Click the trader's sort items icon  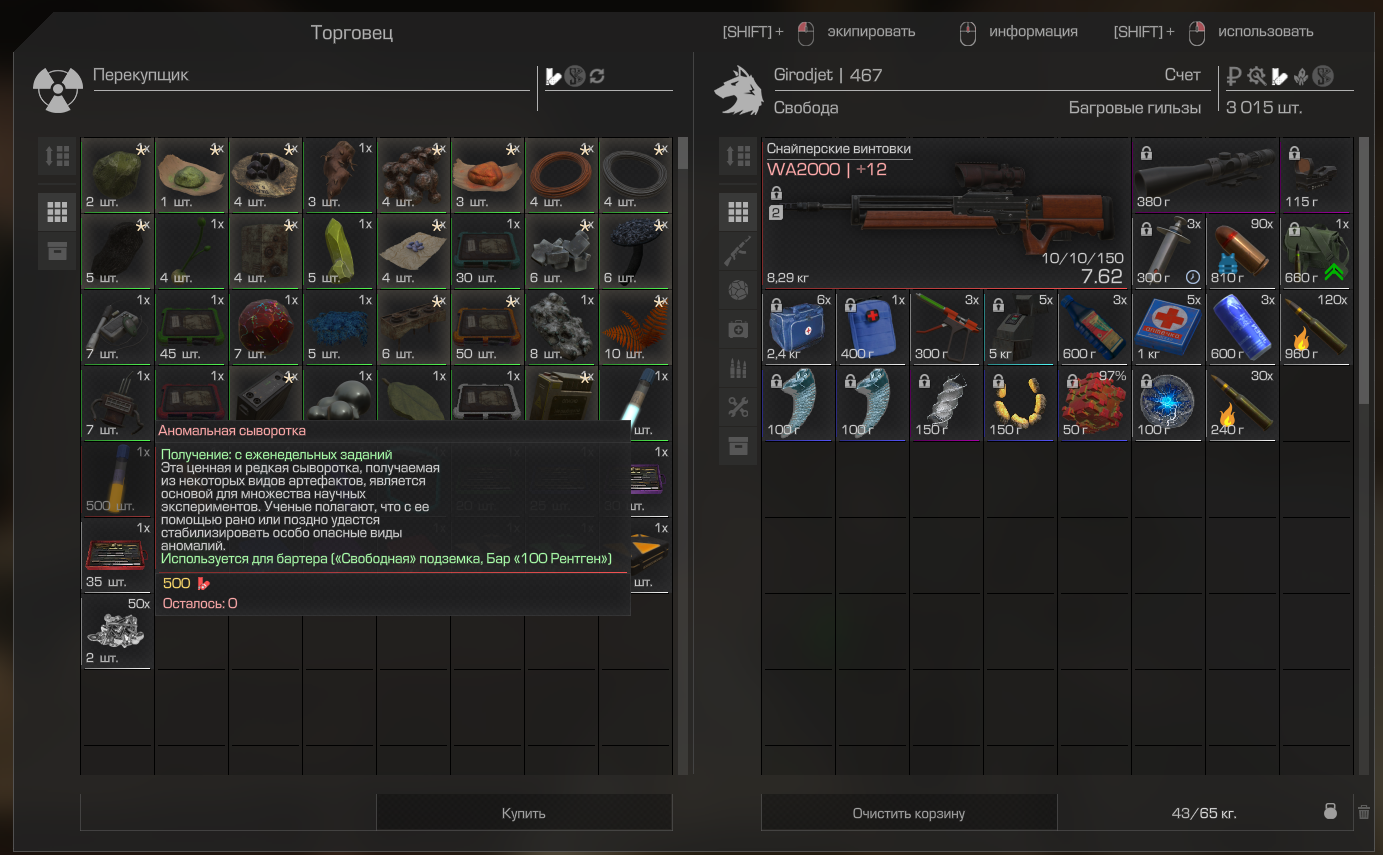point(57,156)
